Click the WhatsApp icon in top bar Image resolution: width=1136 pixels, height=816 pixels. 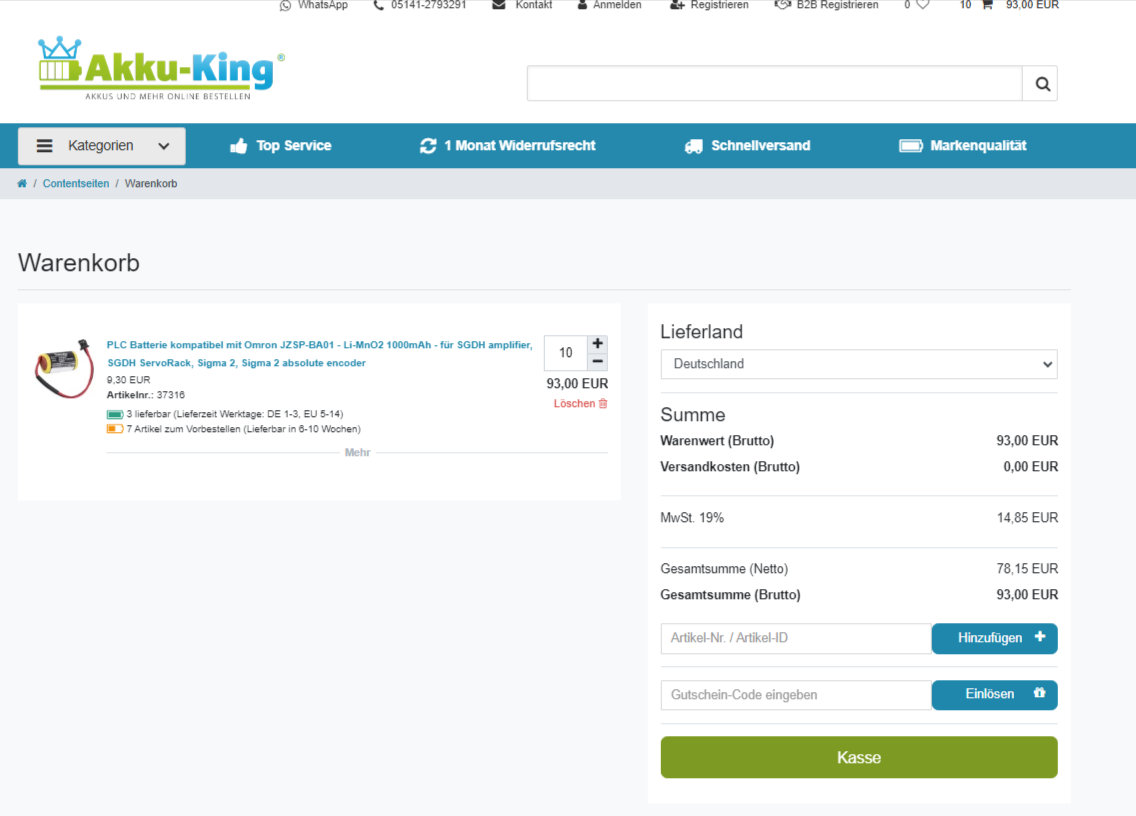[285, 5]
